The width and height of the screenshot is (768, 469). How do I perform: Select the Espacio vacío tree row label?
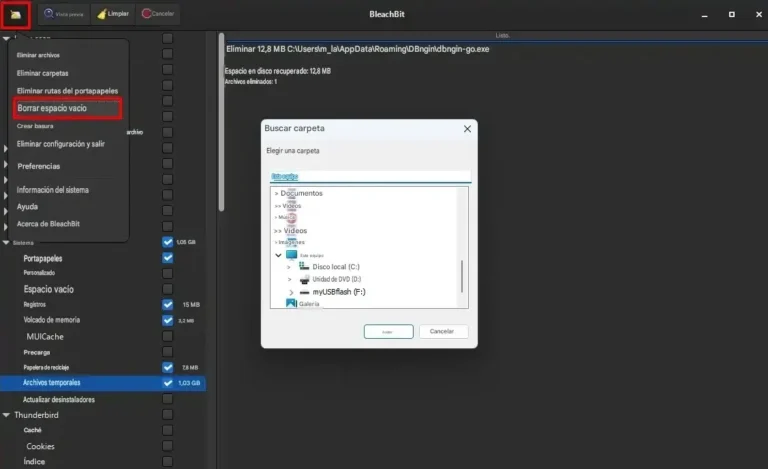point(48,289)
